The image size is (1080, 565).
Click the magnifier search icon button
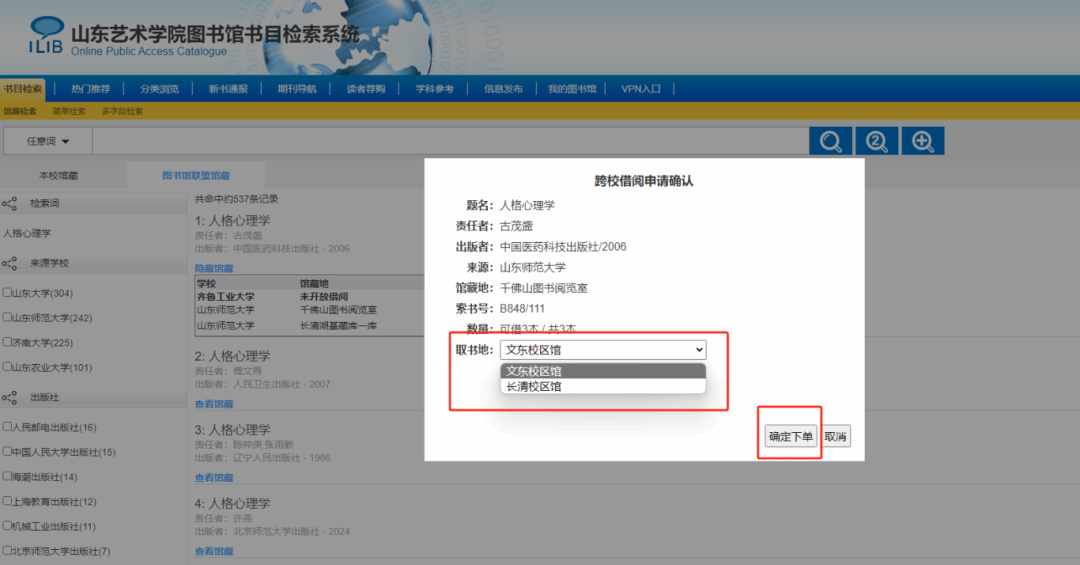[x=830, y=141]
